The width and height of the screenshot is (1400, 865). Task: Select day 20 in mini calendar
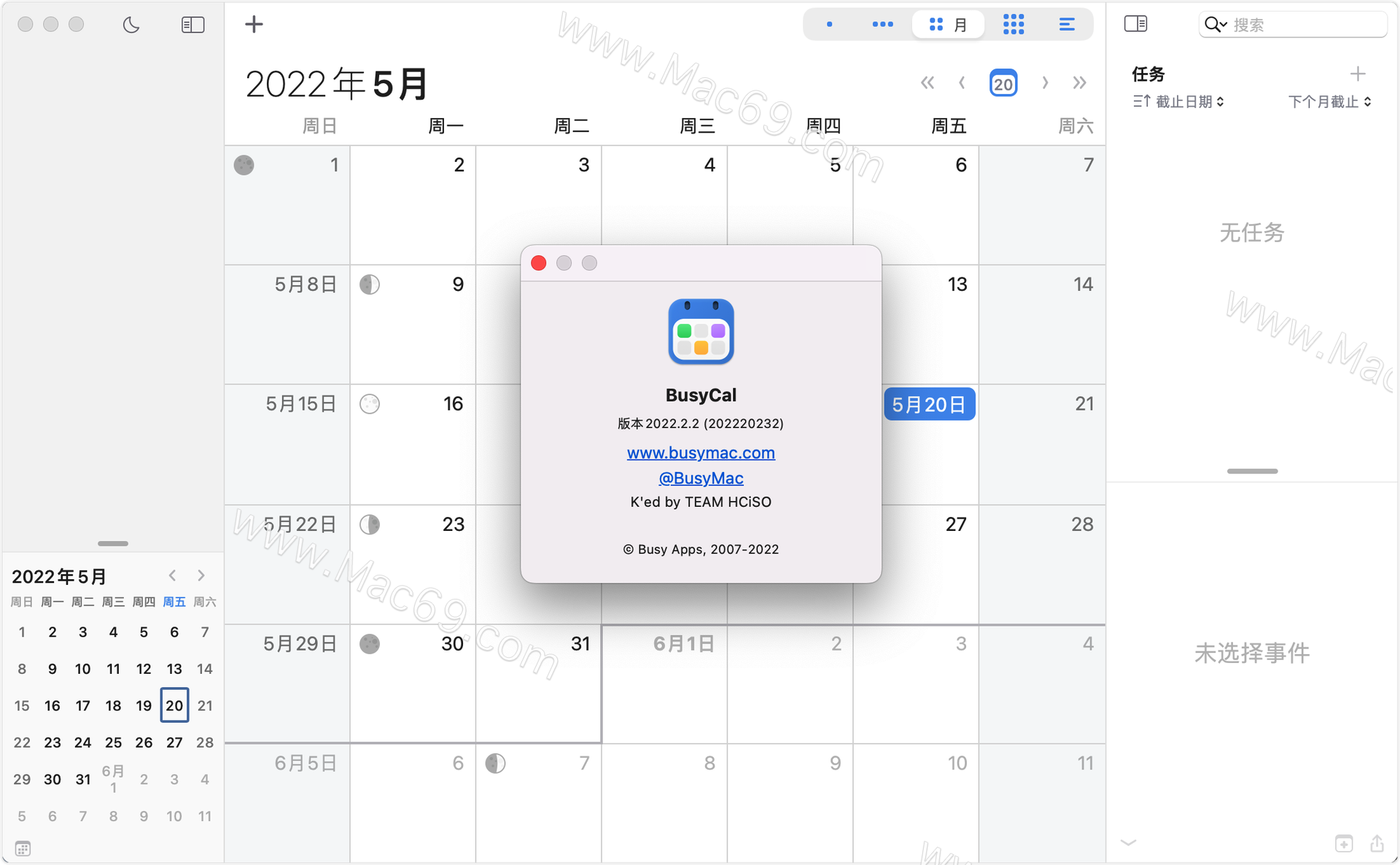click(174, 705)
